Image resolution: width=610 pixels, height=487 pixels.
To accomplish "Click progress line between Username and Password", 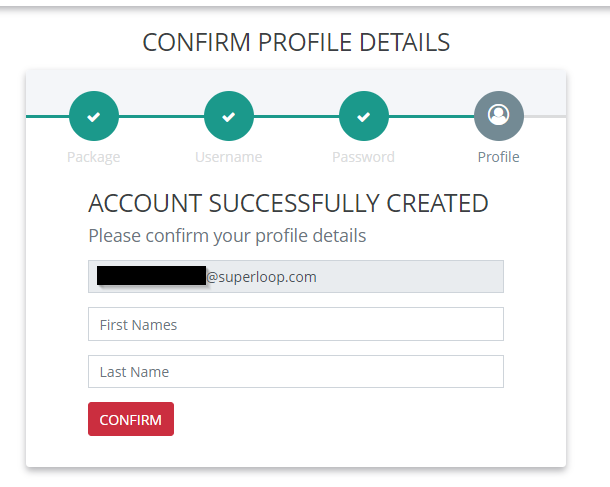I will click(296, 117).
